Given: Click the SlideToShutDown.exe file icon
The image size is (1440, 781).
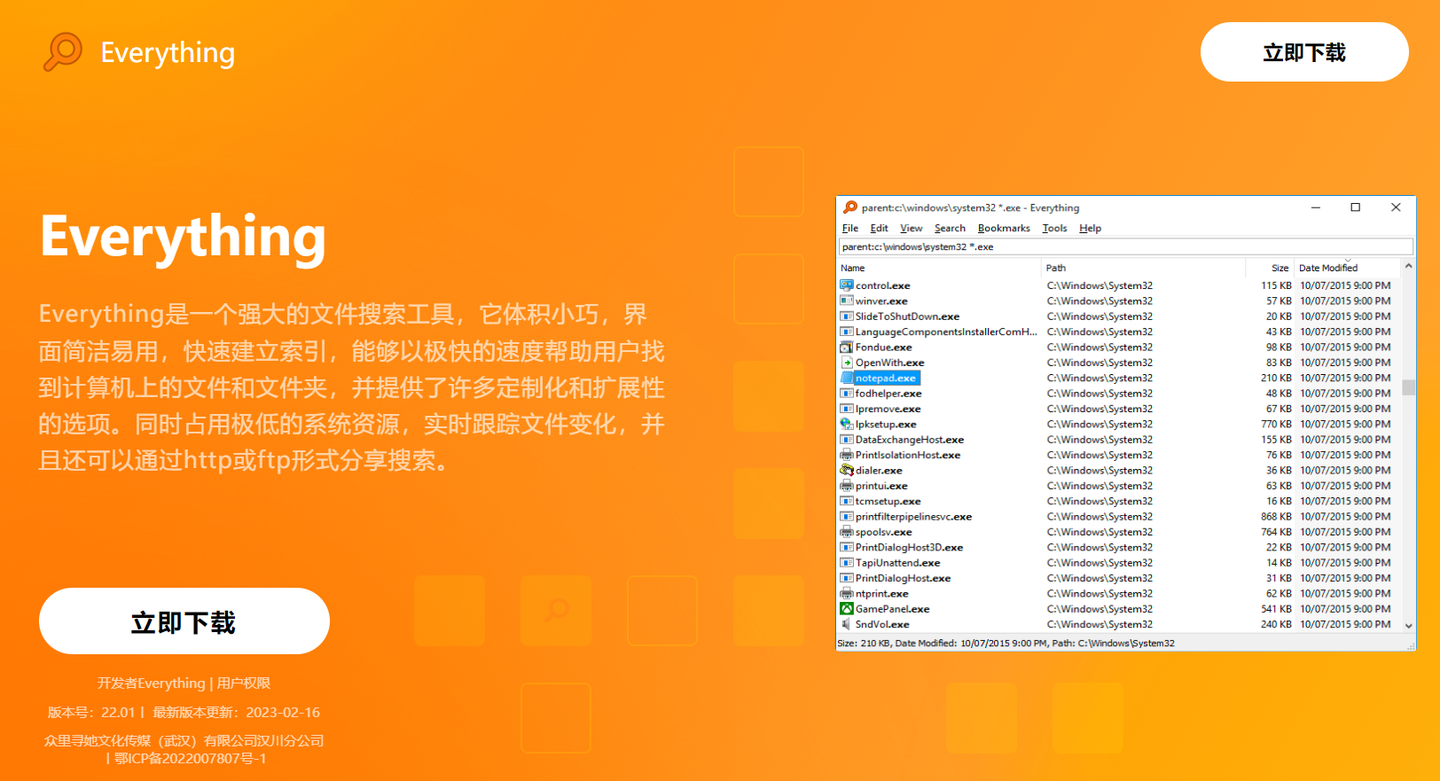Looking at the screenshot, I should click(847, 316).
